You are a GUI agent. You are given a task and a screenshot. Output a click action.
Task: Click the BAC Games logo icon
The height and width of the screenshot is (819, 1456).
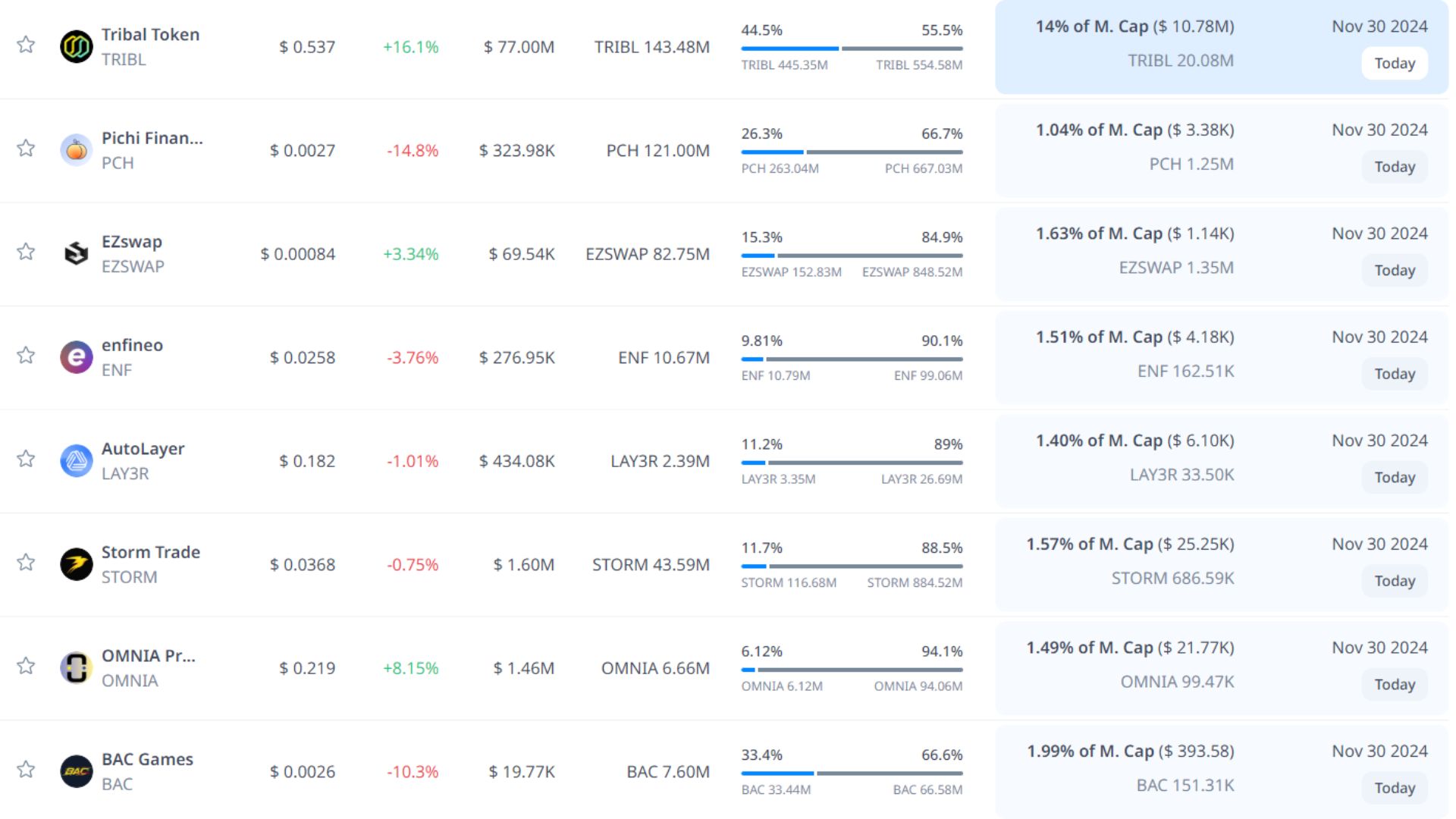(x=76, y=771)
